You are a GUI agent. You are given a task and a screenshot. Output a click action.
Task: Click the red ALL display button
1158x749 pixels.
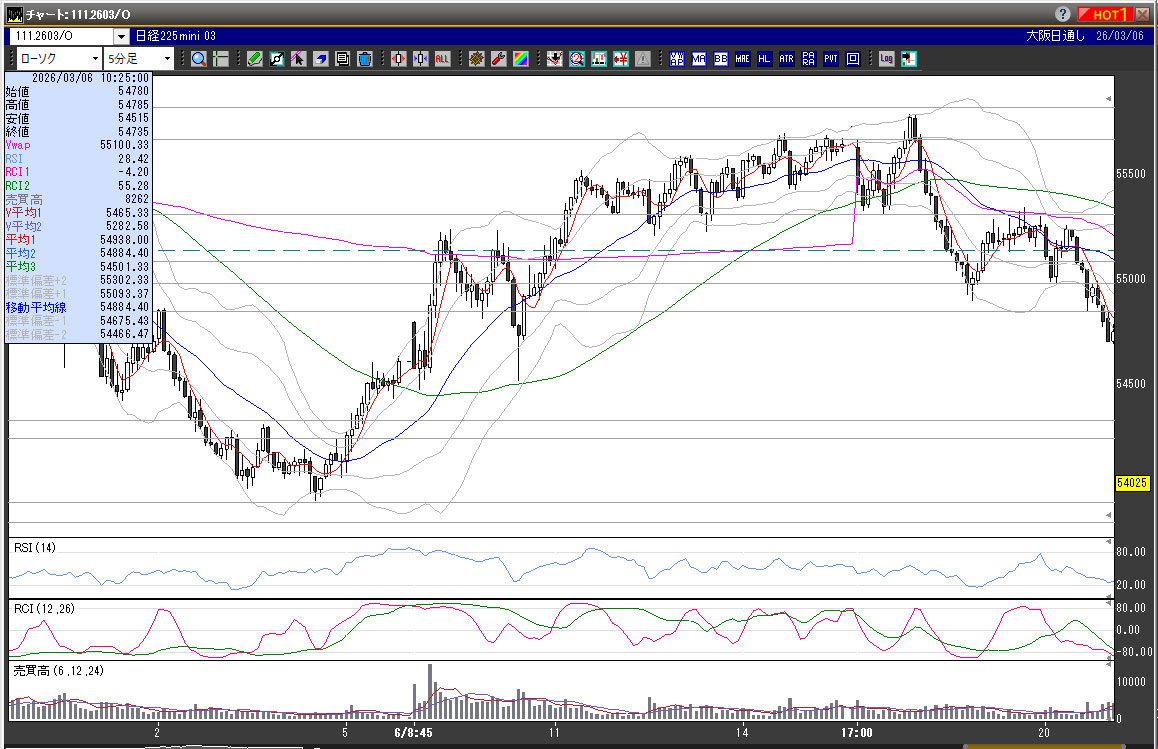pos(441,59)
